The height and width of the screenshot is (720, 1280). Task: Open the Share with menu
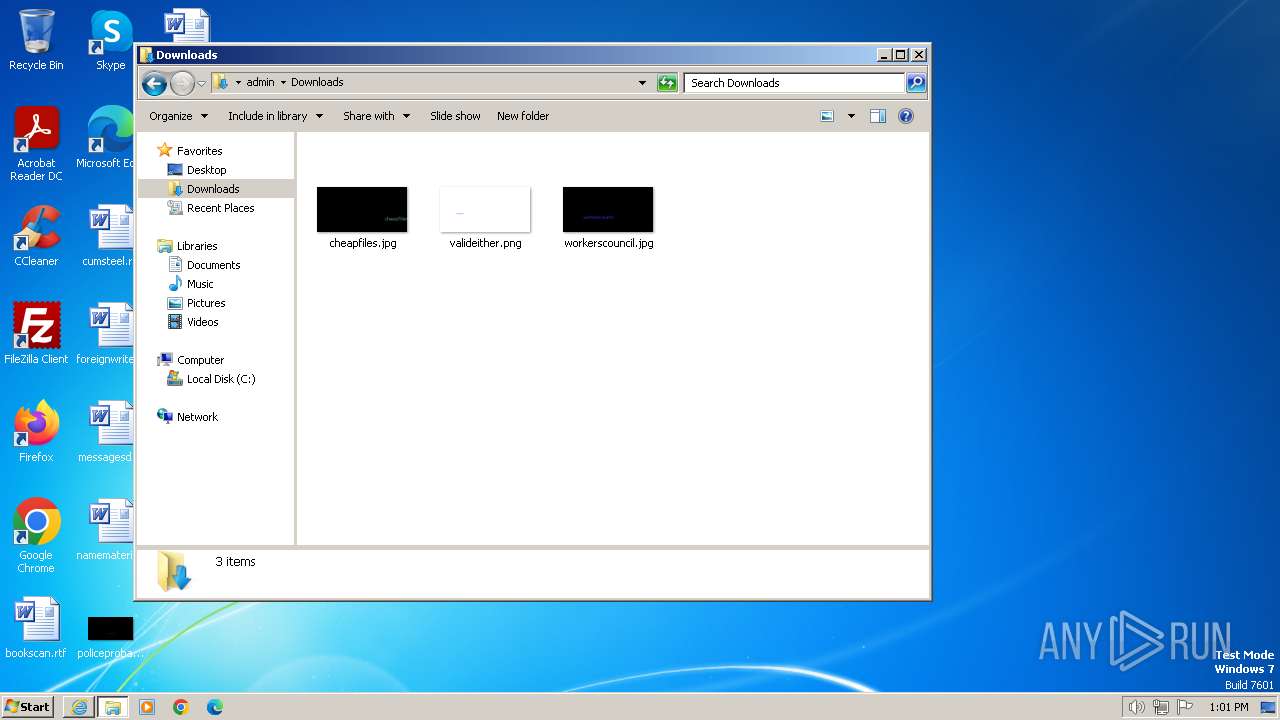pos(376,116)
